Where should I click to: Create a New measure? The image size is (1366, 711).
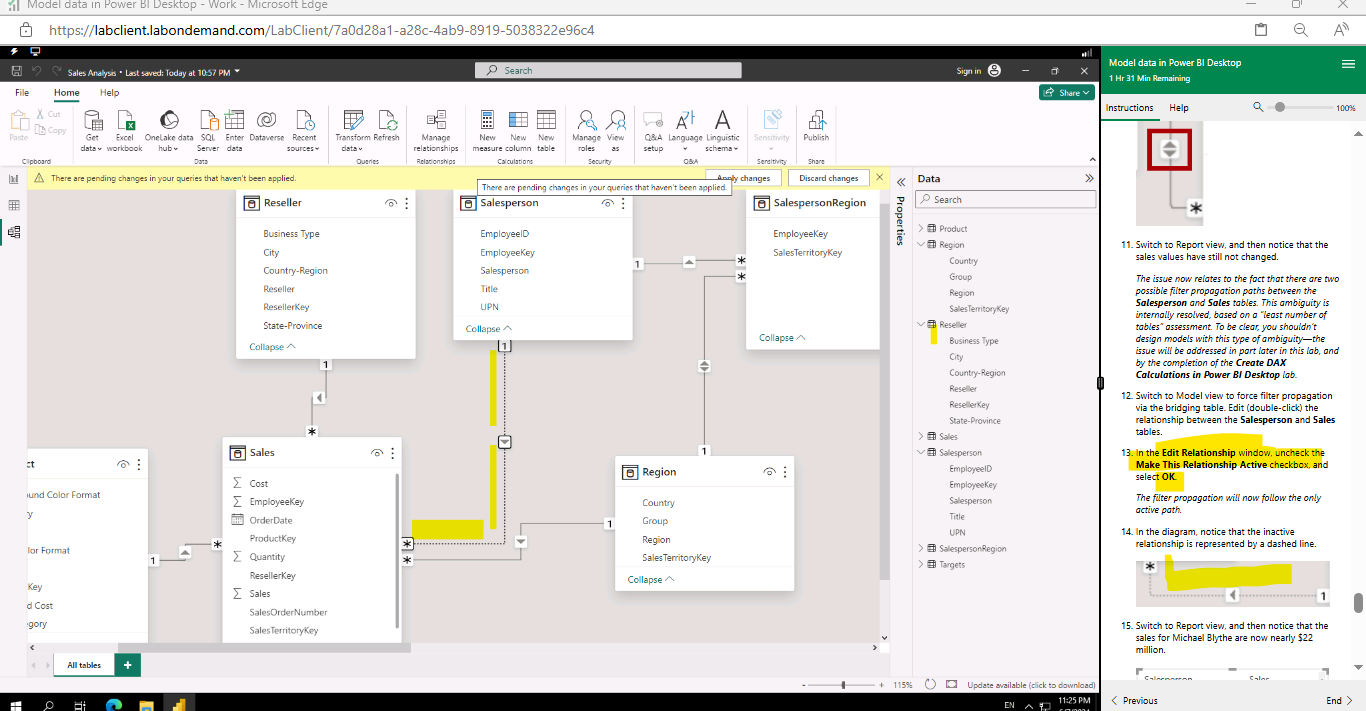tap(487, 131)
